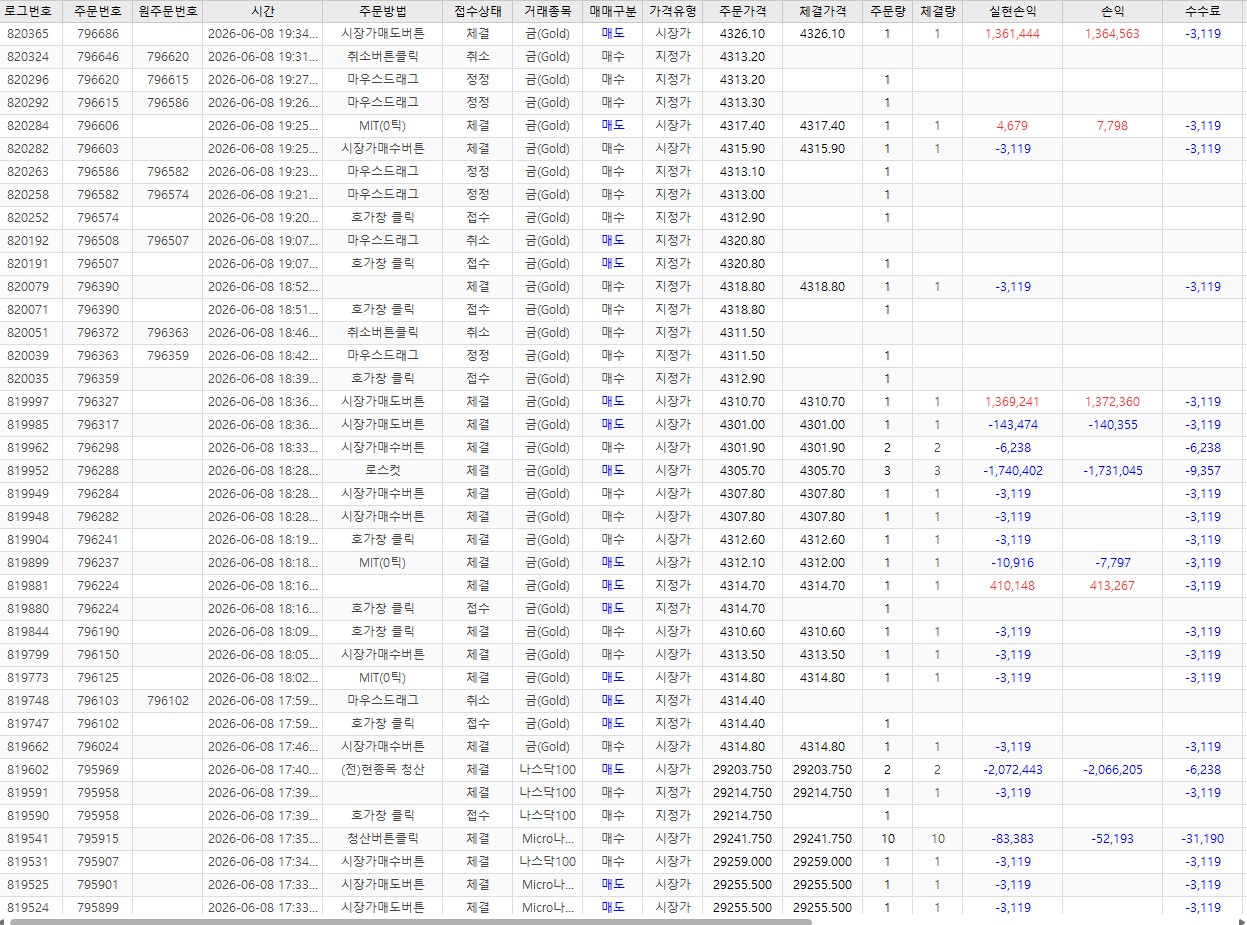Click the loss value -52,193

click(x=1112, y=838)
